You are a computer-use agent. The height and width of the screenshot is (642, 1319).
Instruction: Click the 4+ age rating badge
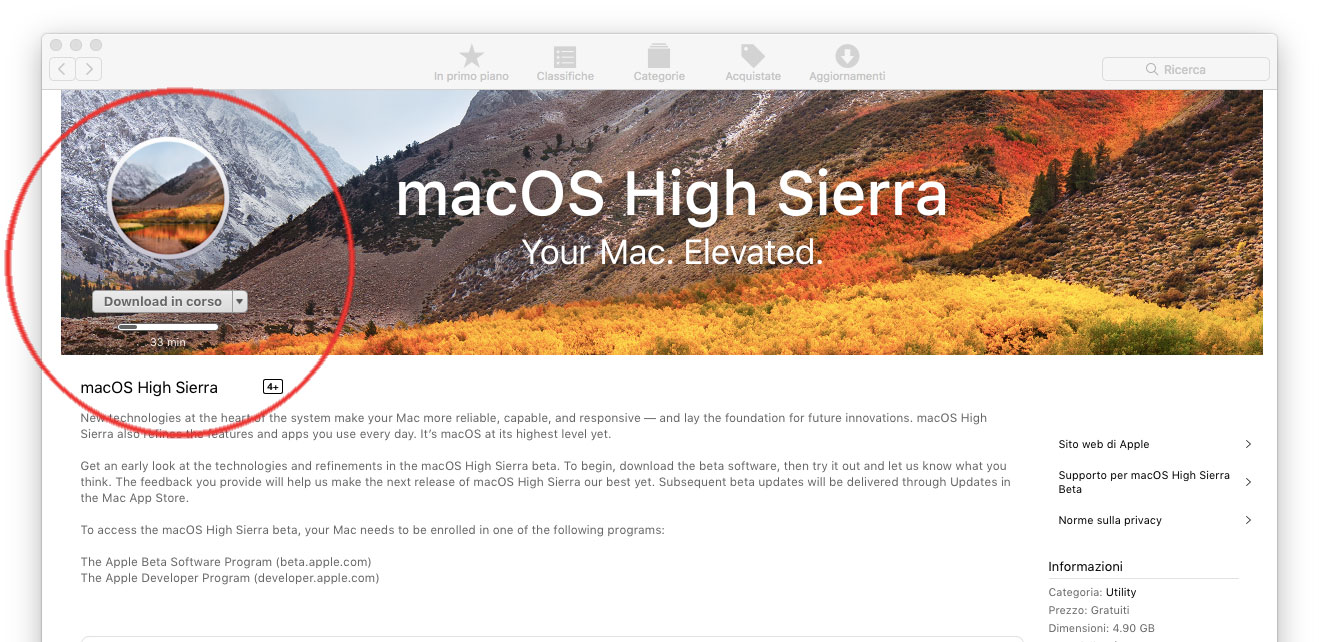click(x=272, y=386)
